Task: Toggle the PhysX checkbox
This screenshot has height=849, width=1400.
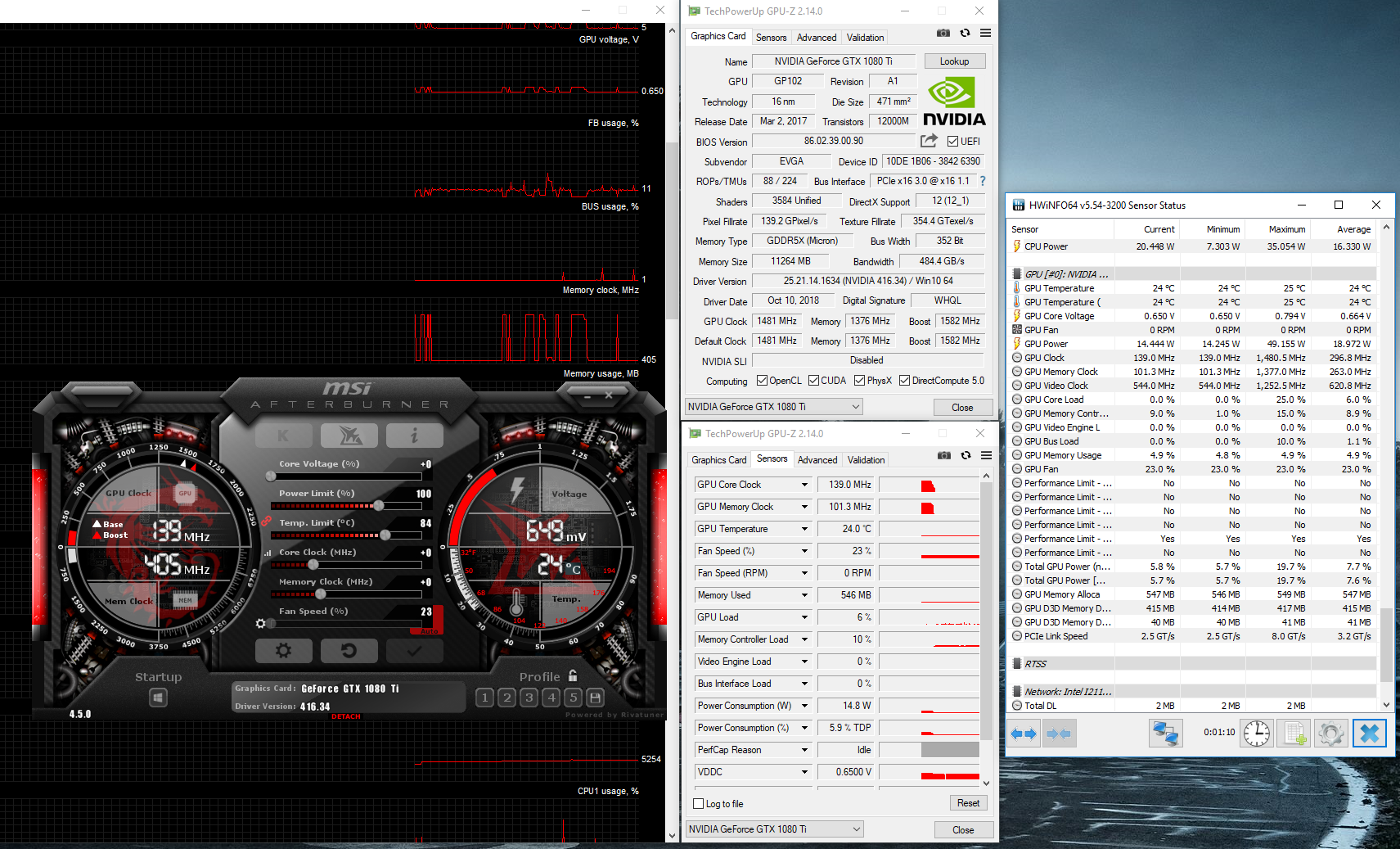Action: [x=859, y=381]
